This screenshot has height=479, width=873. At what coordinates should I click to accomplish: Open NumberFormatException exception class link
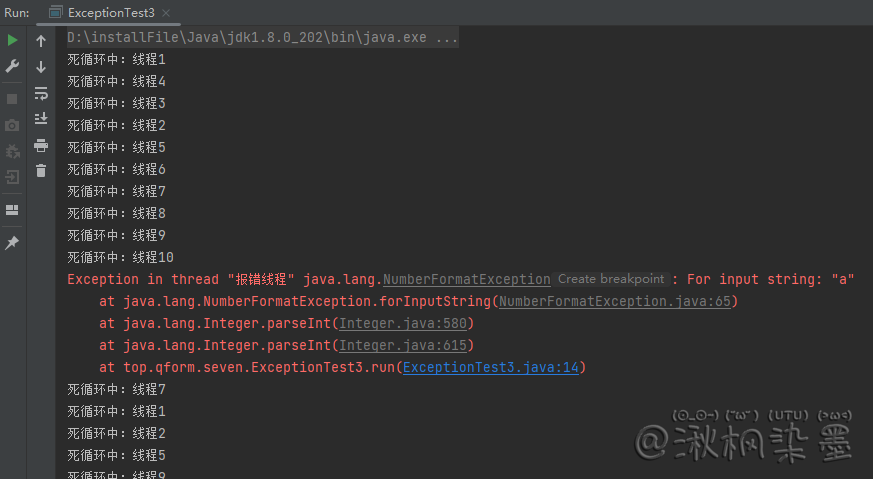point(466,280)
